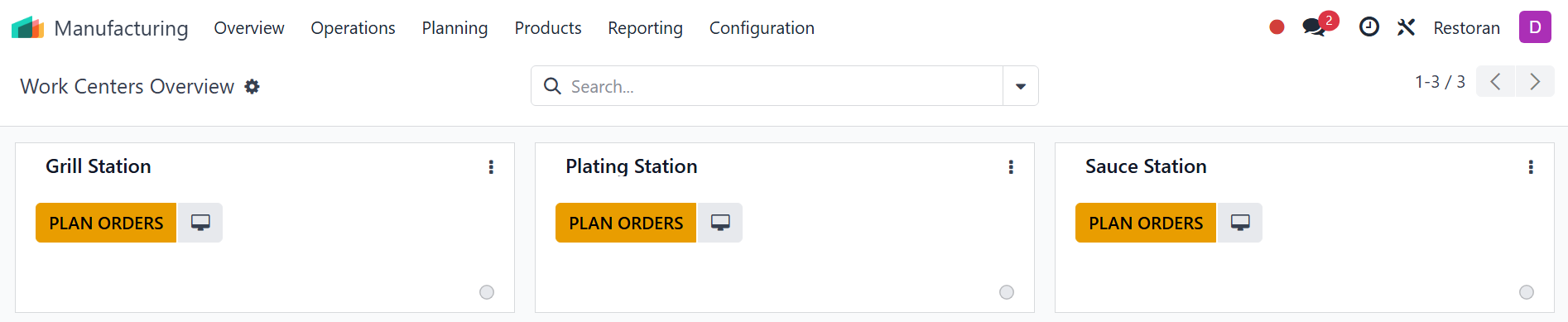This screenshot has width=1568, height=322.
Task: Click Plan Orders for Grill Station
Action: coord(106,223)
